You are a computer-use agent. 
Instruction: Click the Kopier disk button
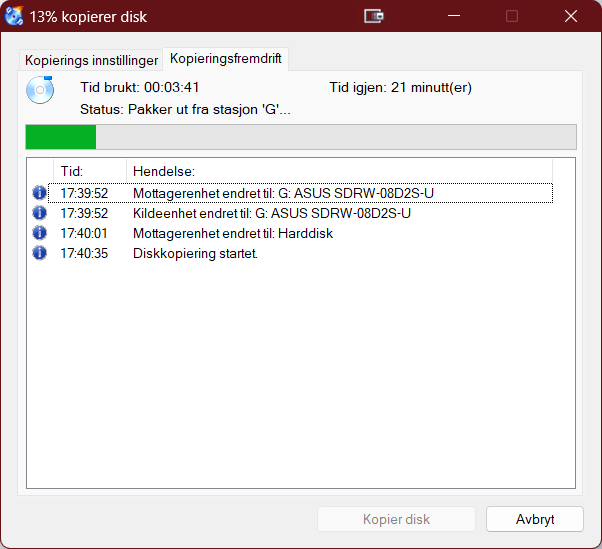point(396,520)
